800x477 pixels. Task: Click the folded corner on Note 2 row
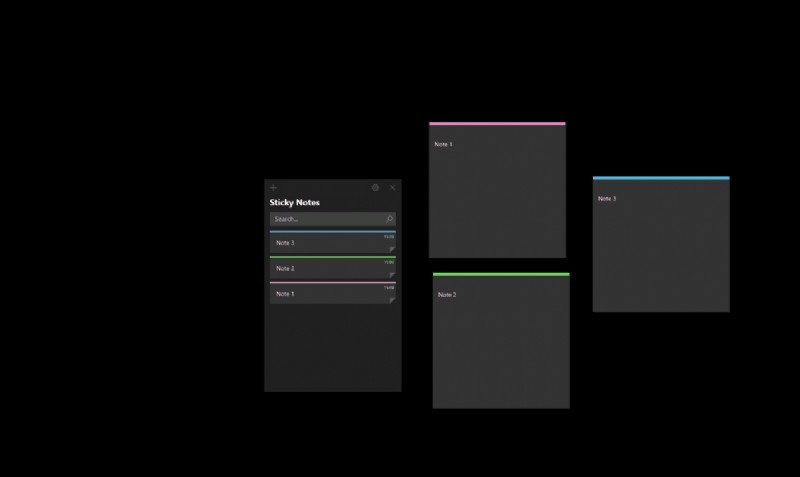[x=392, y=275]
